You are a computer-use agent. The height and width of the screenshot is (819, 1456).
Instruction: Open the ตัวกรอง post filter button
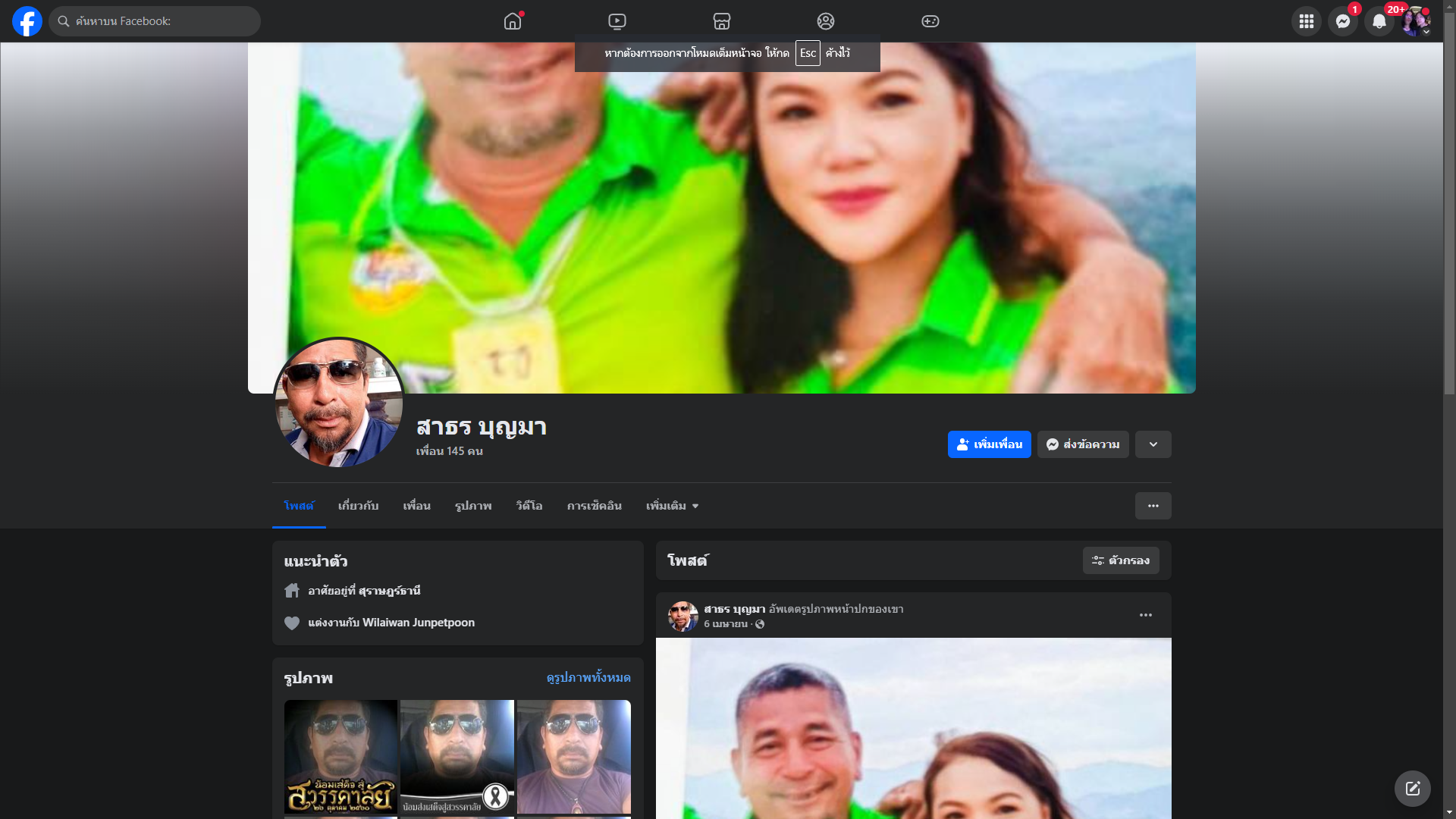[x=1120, y=560]
